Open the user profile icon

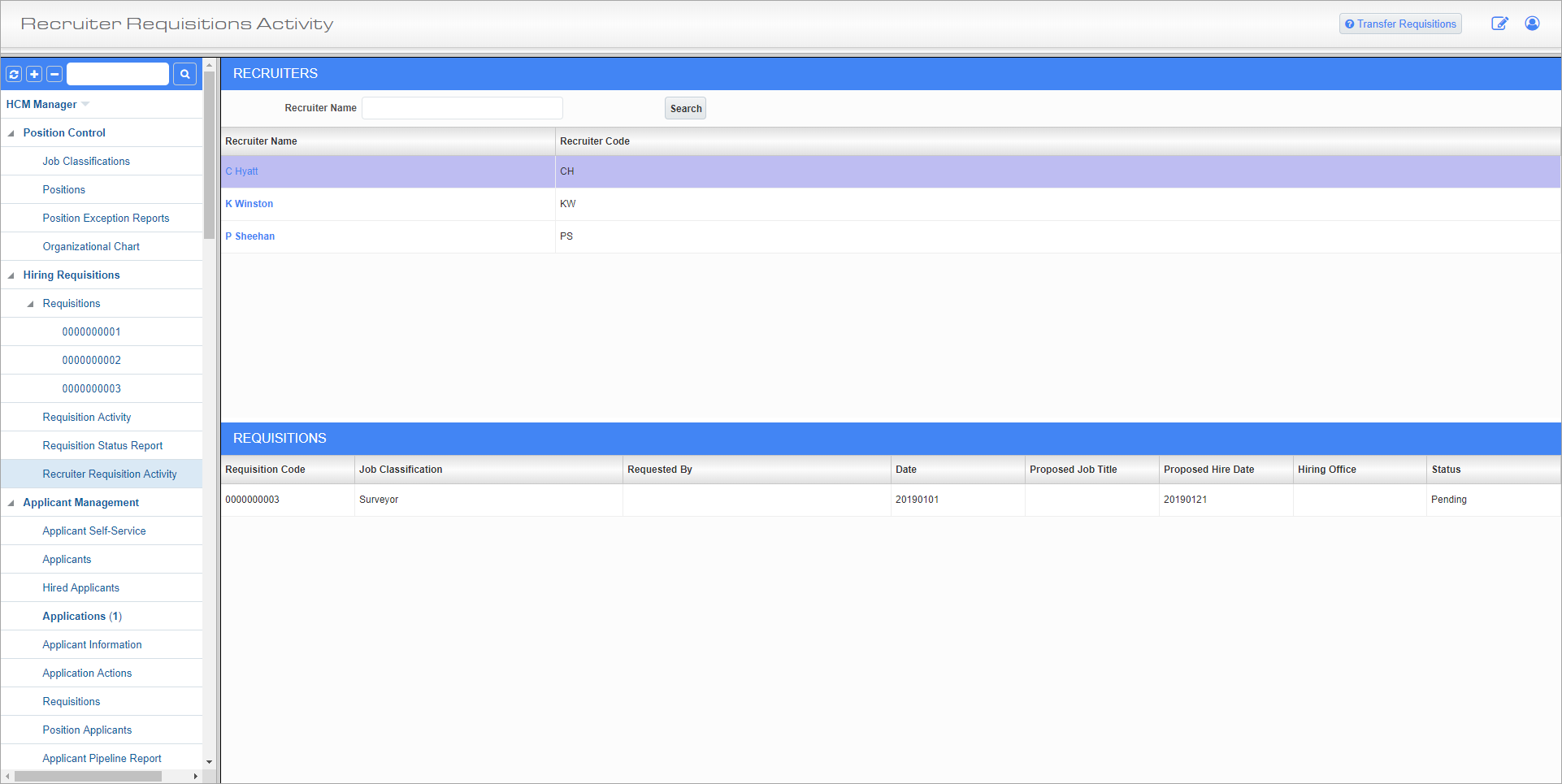click(x=1532, y=24)
